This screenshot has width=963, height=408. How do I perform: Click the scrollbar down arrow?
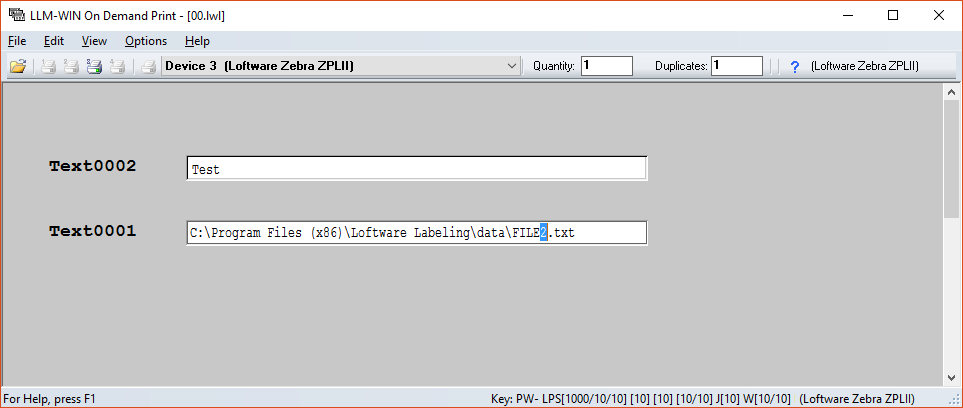click(951, 377)
